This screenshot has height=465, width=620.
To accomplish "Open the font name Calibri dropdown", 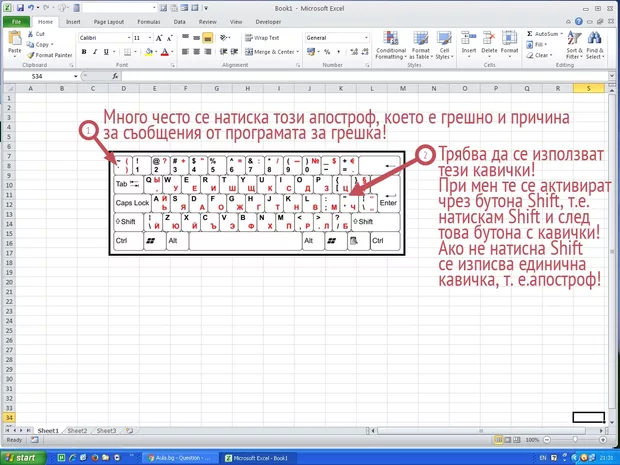I will point(129,38).
